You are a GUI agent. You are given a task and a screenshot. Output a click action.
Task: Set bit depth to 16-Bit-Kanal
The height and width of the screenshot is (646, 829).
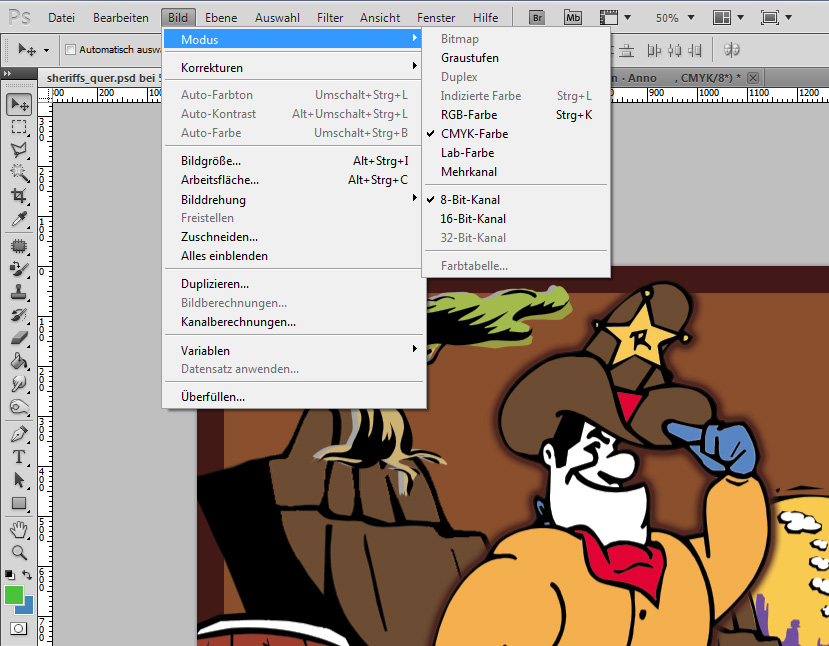[x=473, y=219]
